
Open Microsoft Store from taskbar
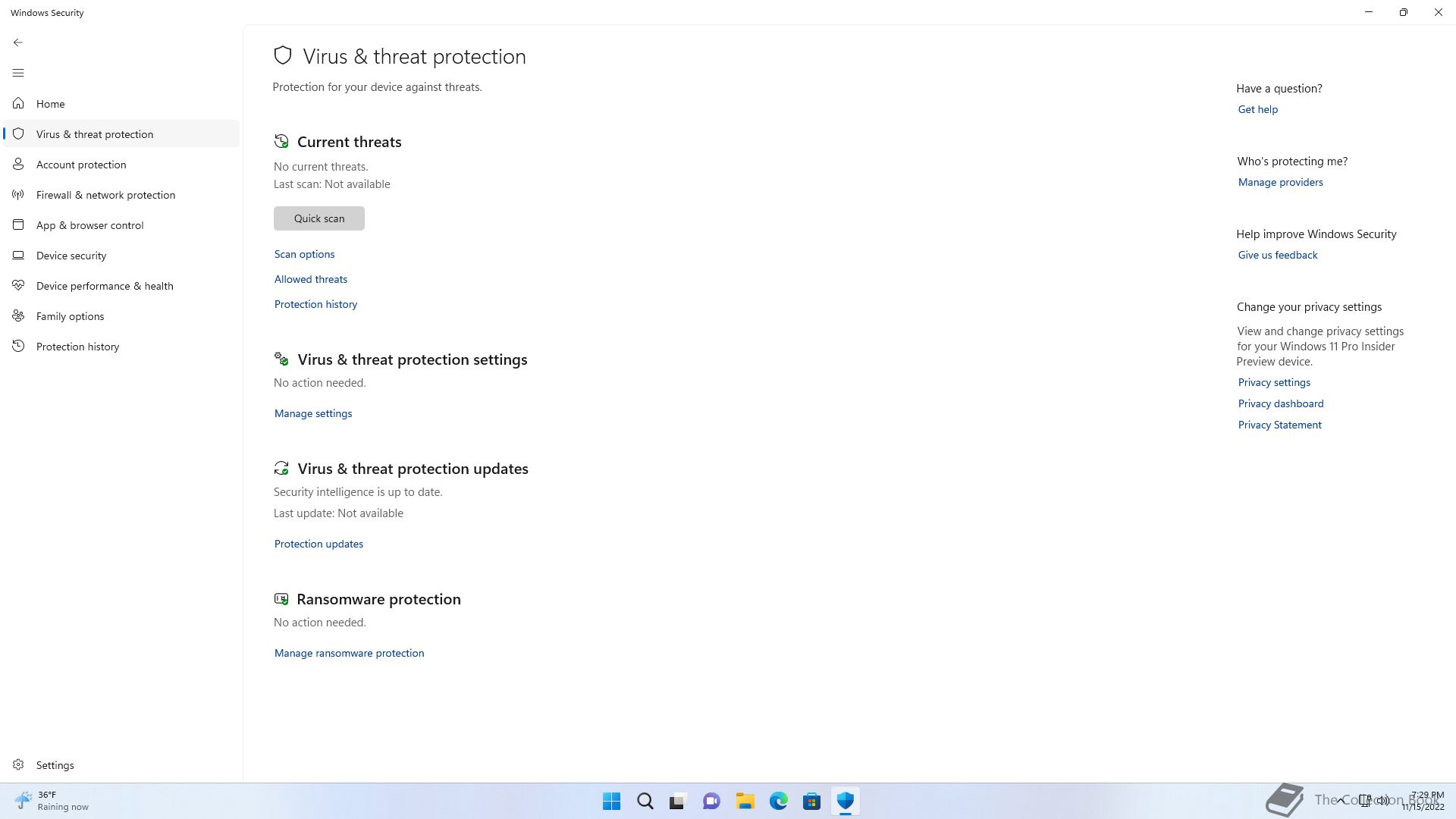coord(812,801)
